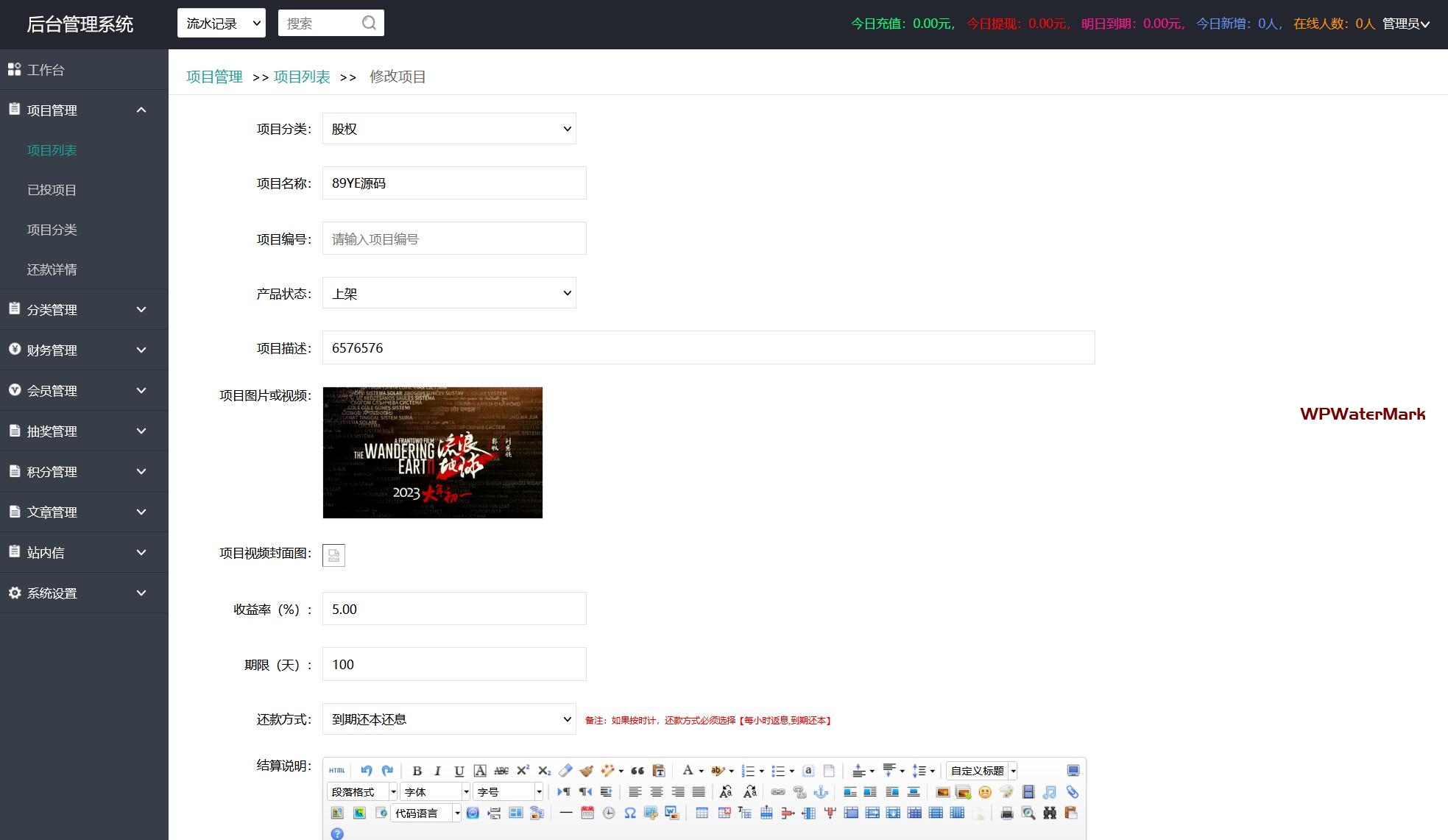Image resolution: width=1448 pixels, height=840 pixels.
Task: Toggle bold formatting in the editor
Action: point(417,771)
